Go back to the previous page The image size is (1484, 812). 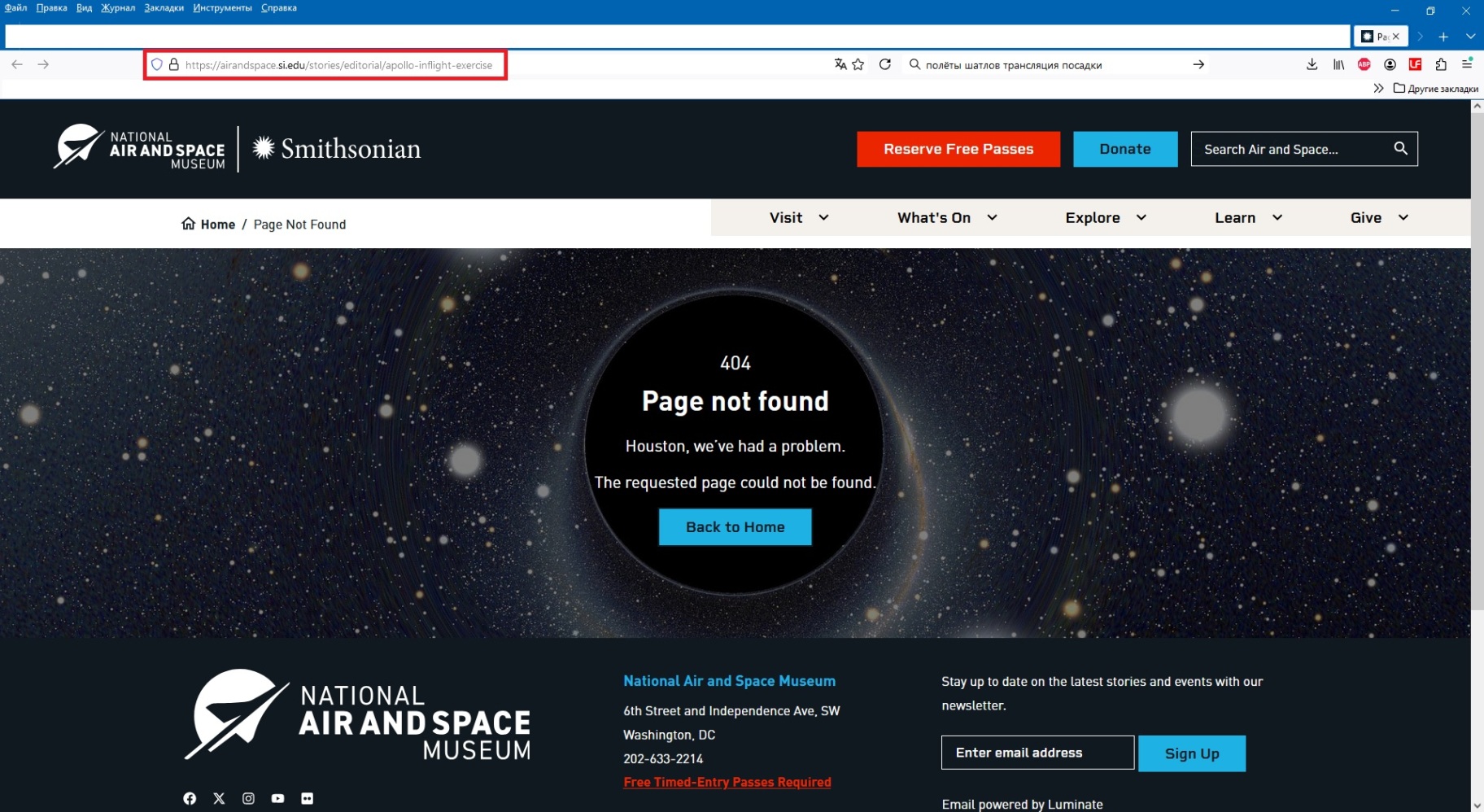17,64
